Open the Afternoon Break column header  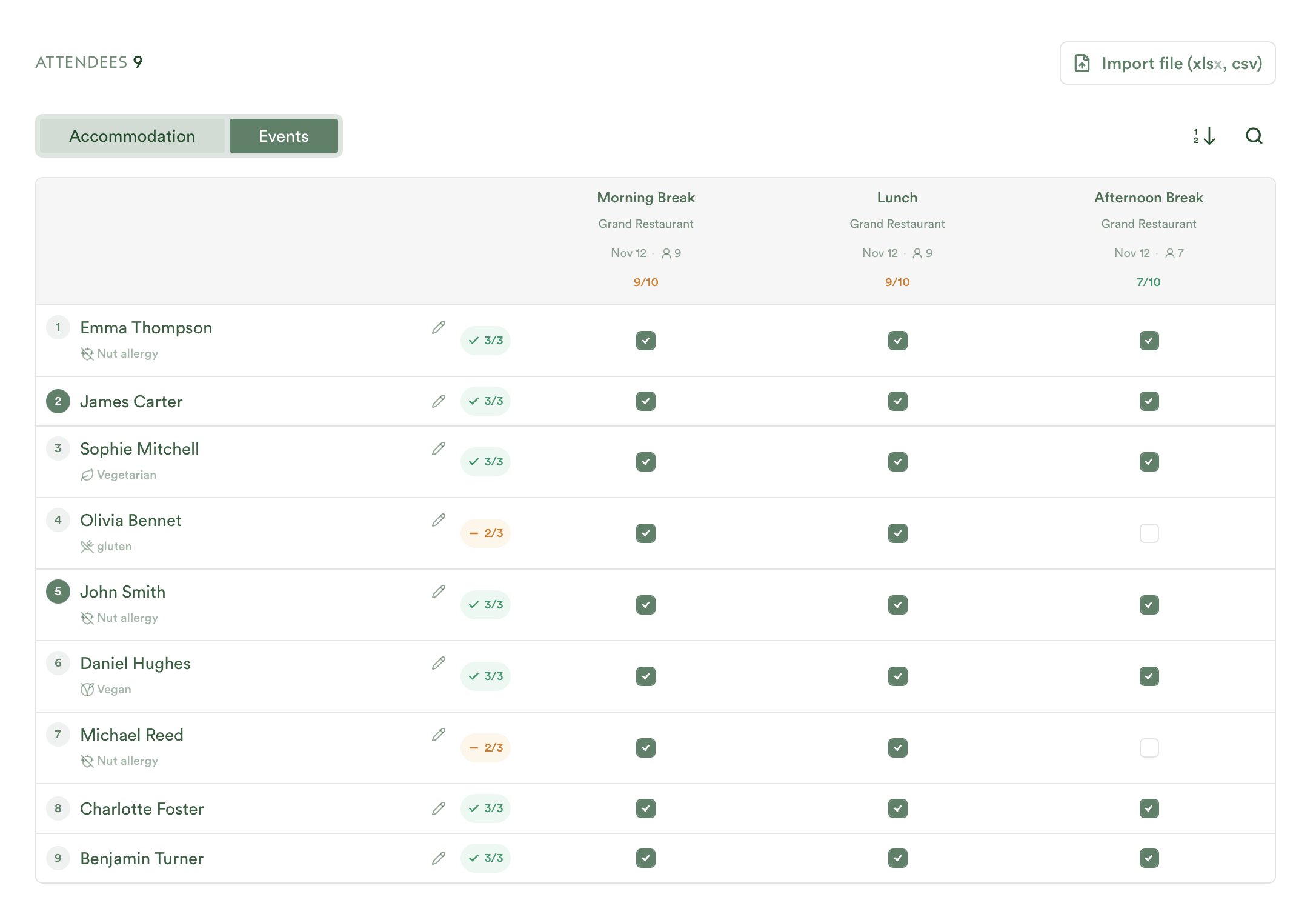coord(1149,198)
